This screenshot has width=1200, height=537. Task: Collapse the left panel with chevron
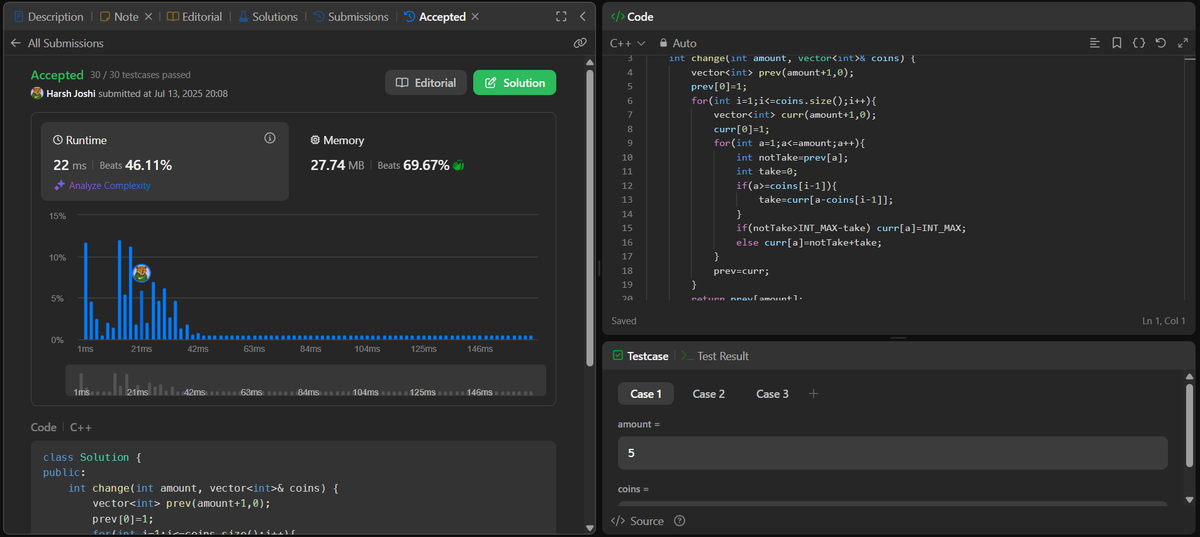[x=582, y=17]
